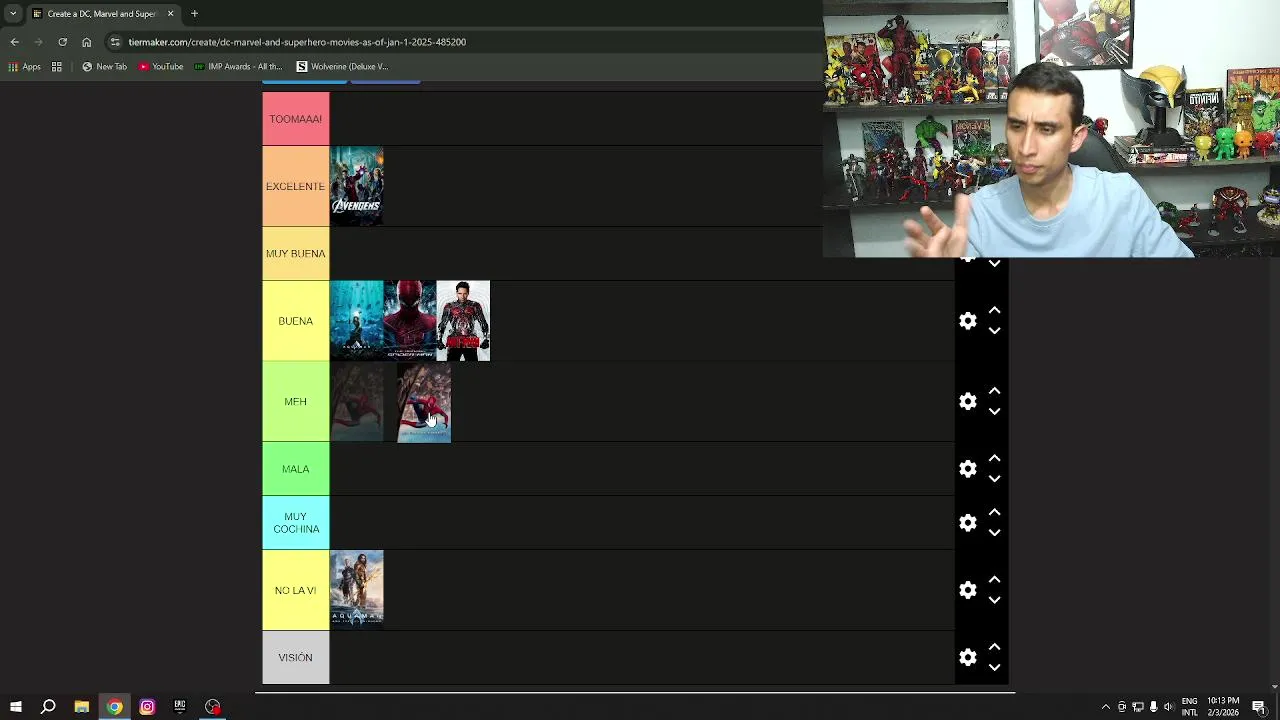Screen dimensions: 1280x720
Task: Open settings gear for BUENA tier
Action: 967,321
